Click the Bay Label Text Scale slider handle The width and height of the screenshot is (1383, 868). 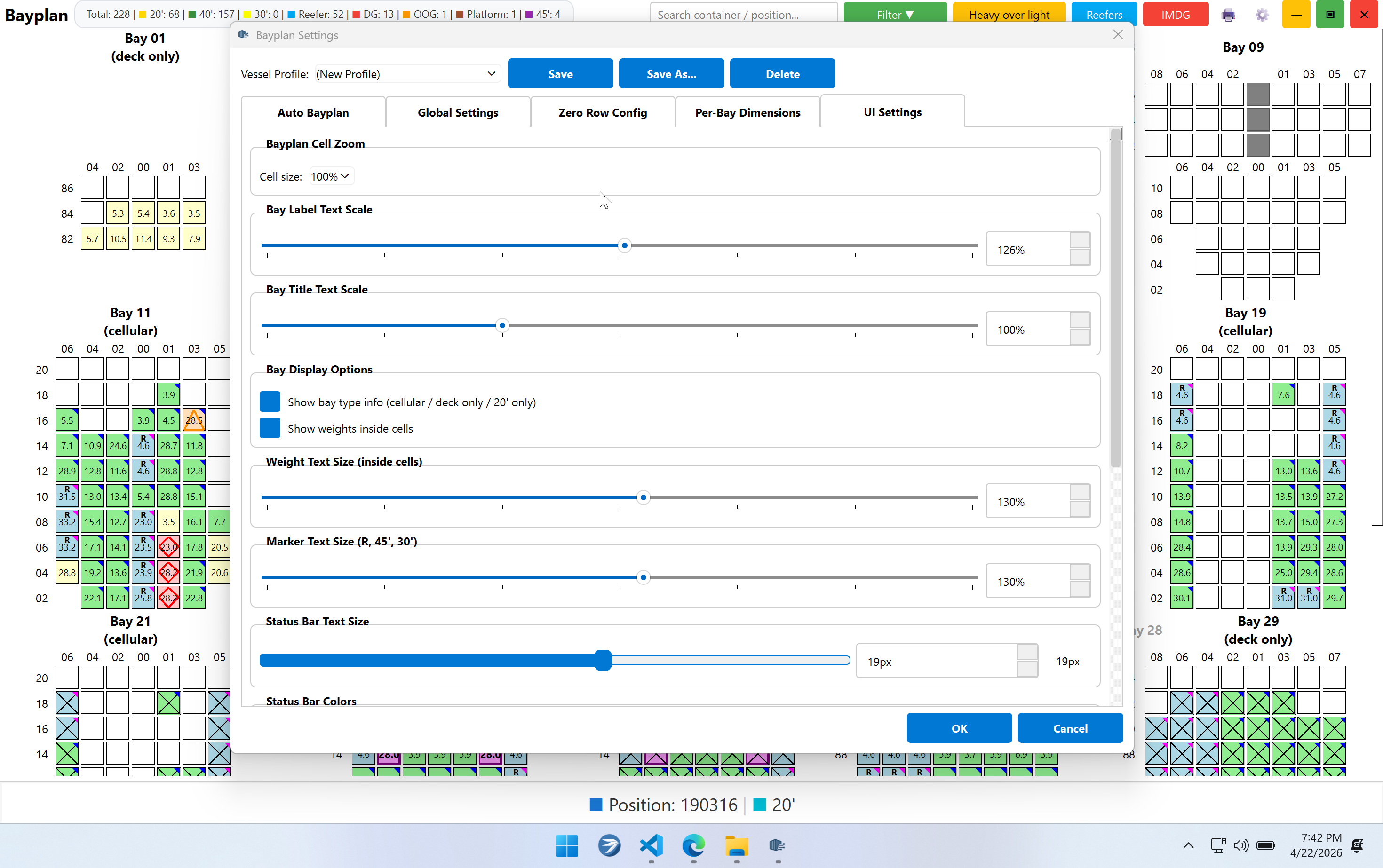(x=624, y=246)
